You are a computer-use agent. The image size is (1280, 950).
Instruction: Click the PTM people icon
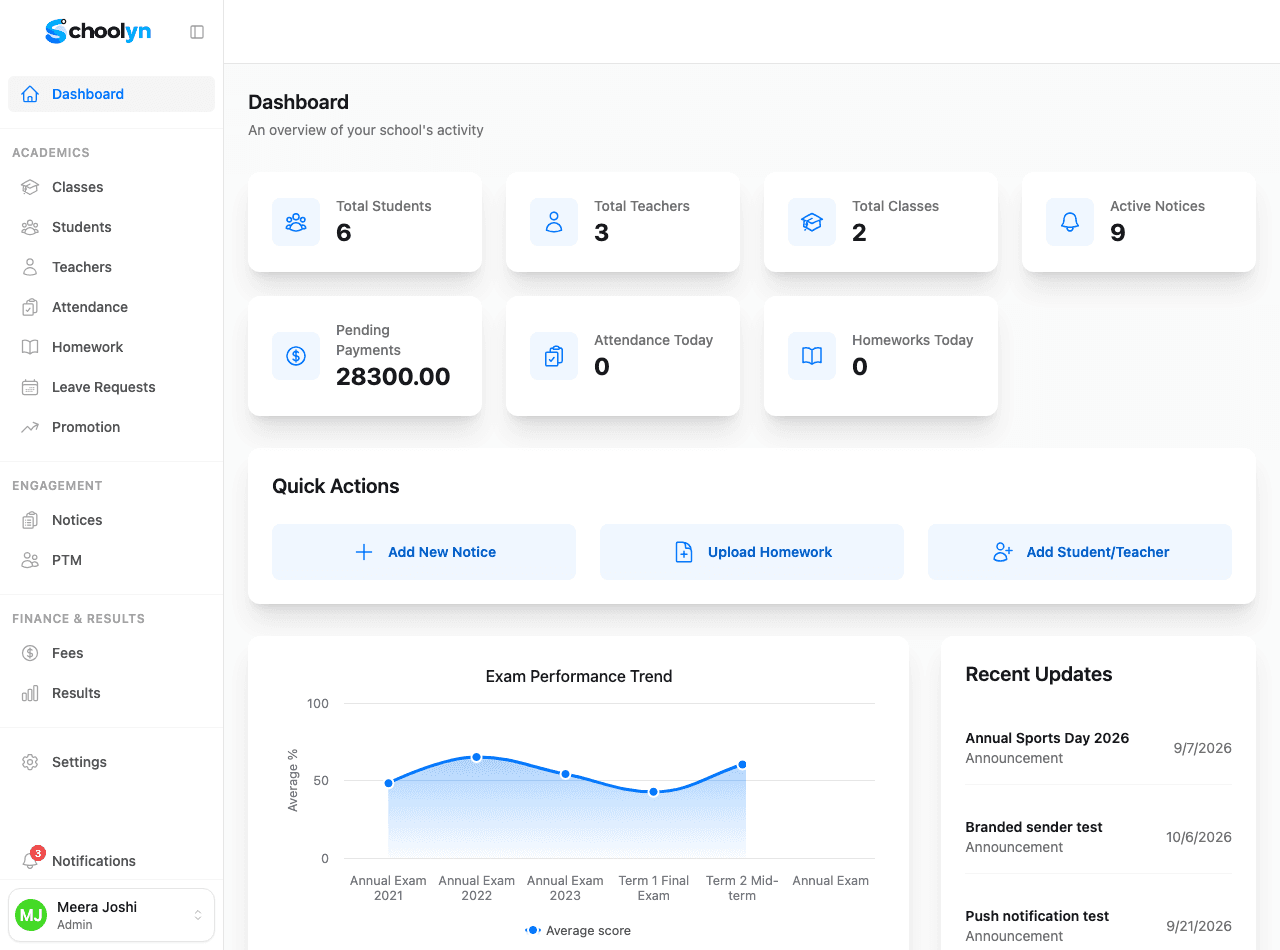(30, 560)
